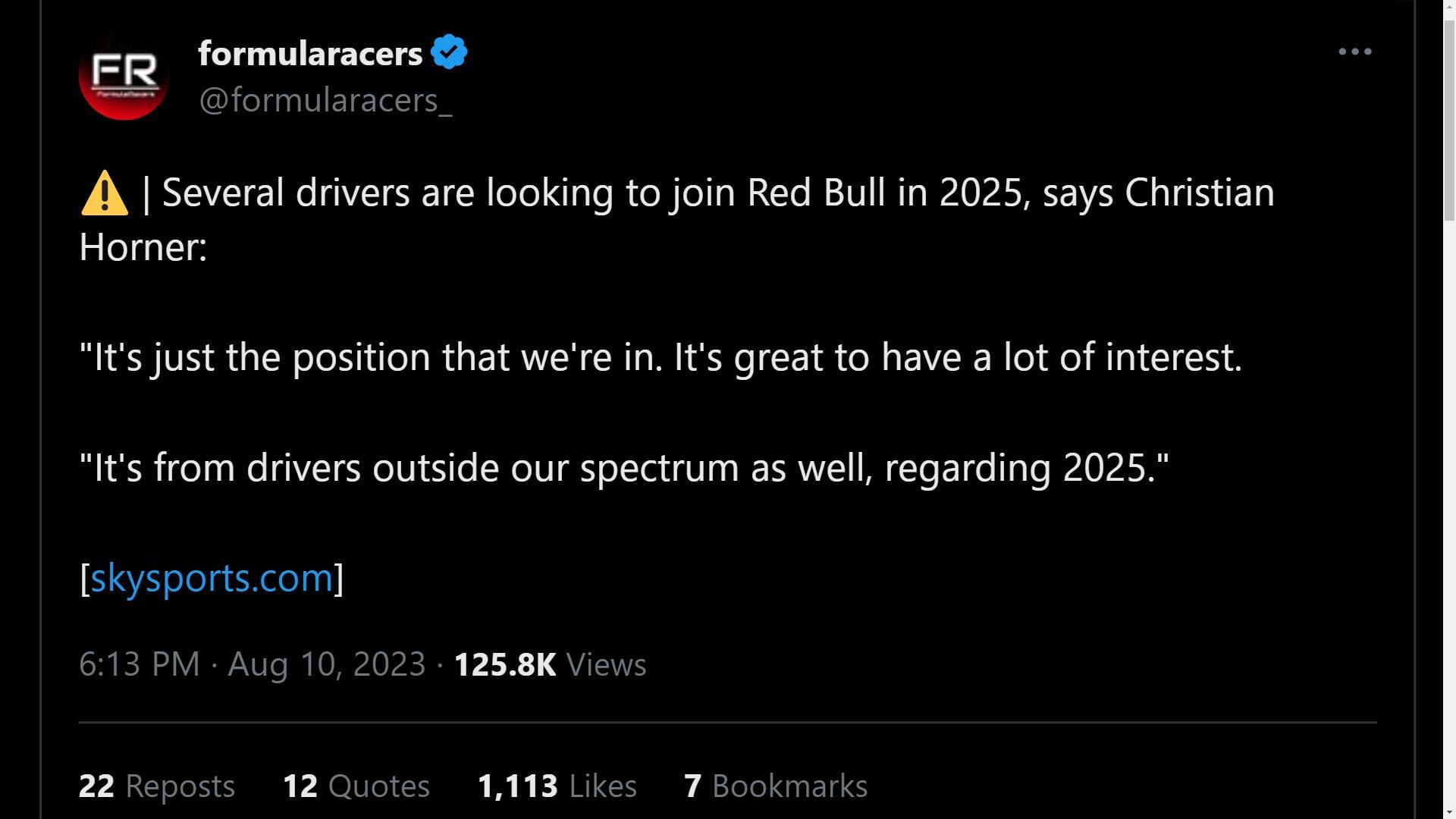1456x819 pixels.
Task: Open the formularacers display name profile link
Action: coord(310,53)
